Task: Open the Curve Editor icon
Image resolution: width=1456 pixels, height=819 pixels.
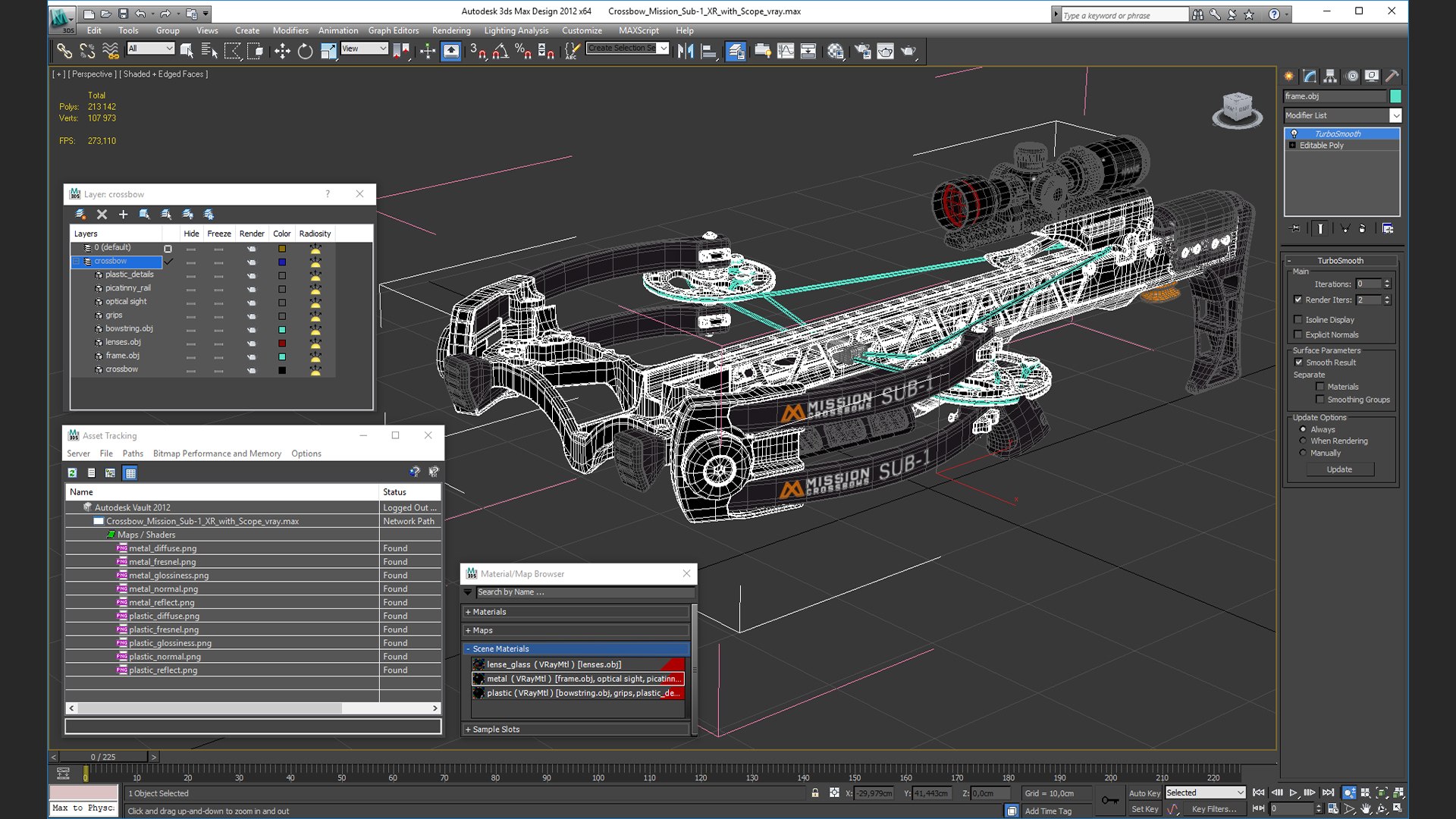Action: click(786, 51)
